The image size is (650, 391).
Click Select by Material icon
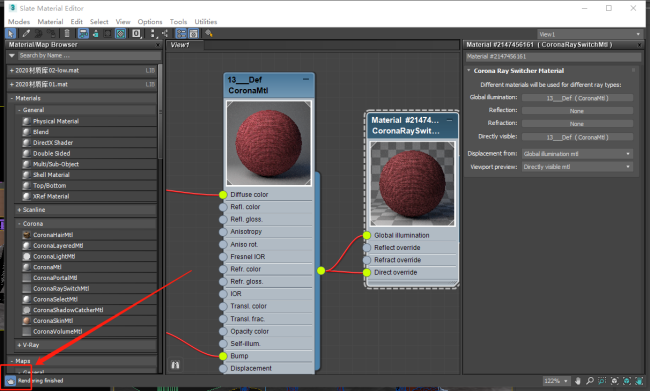(x=209, y=34)
